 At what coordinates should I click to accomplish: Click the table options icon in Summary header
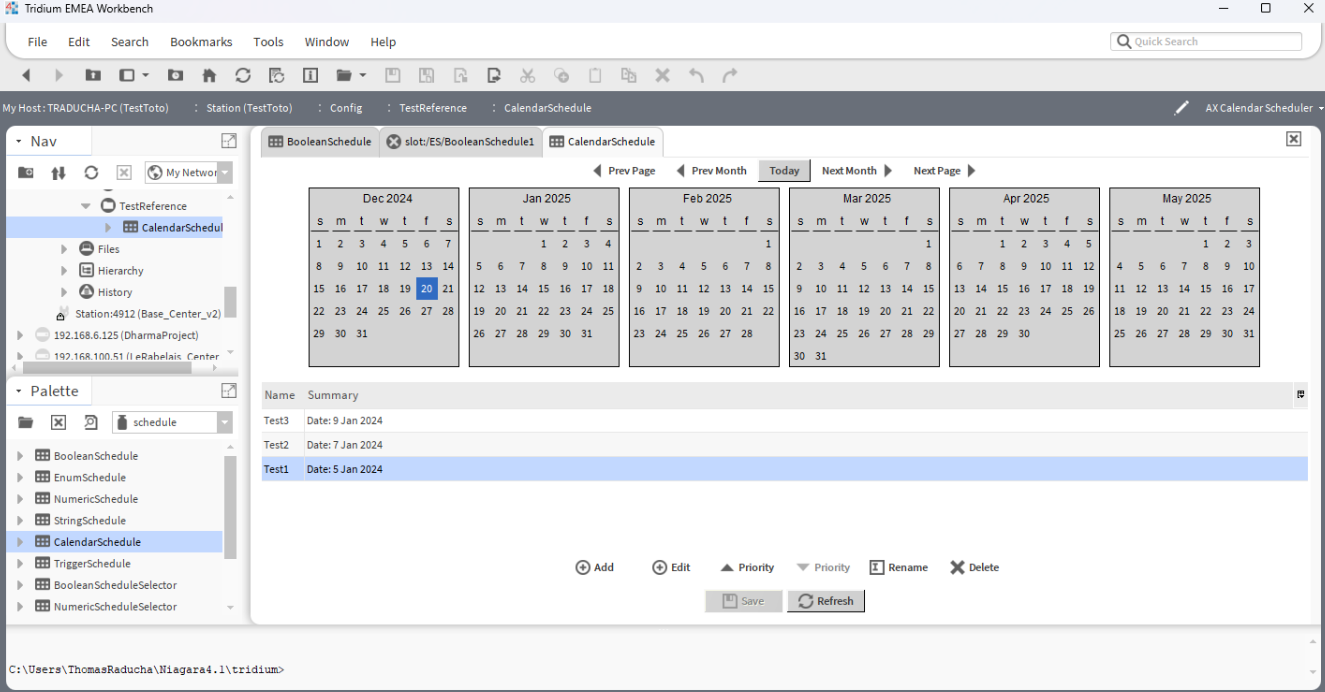[1300, 395]
